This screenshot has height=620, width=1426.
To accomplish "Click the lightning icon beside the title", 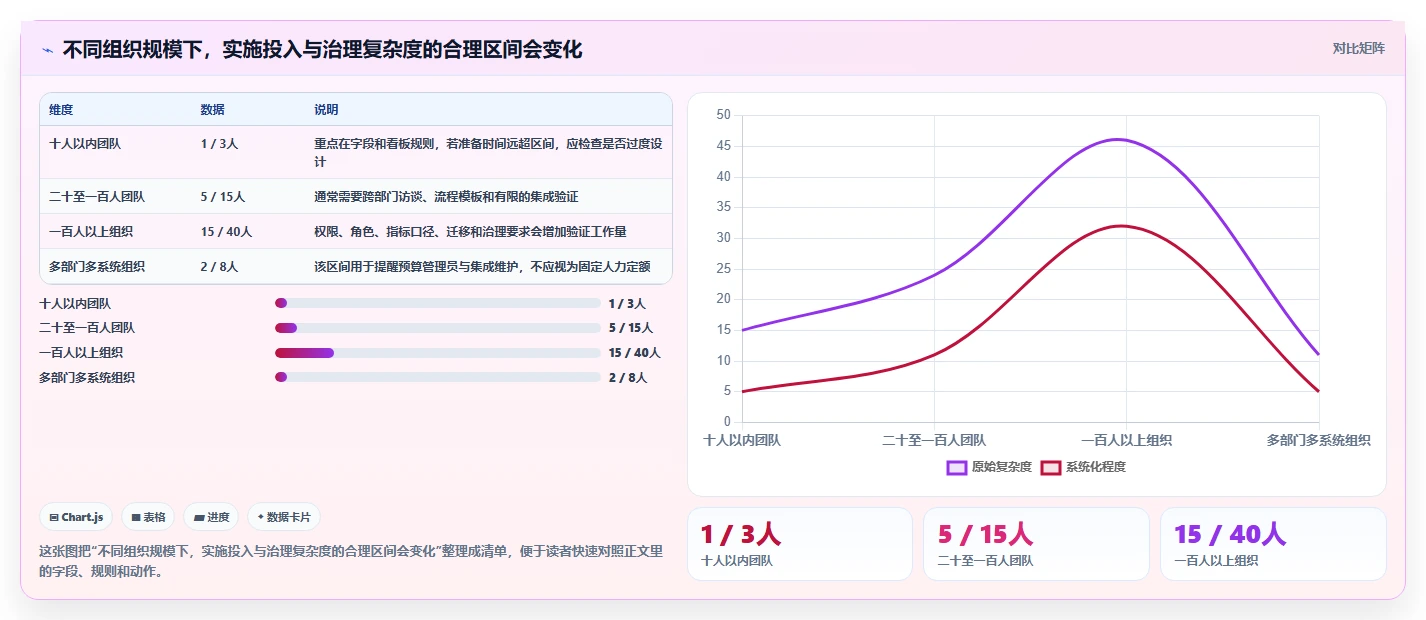I will pyautogui.click(x=48, y=50).
